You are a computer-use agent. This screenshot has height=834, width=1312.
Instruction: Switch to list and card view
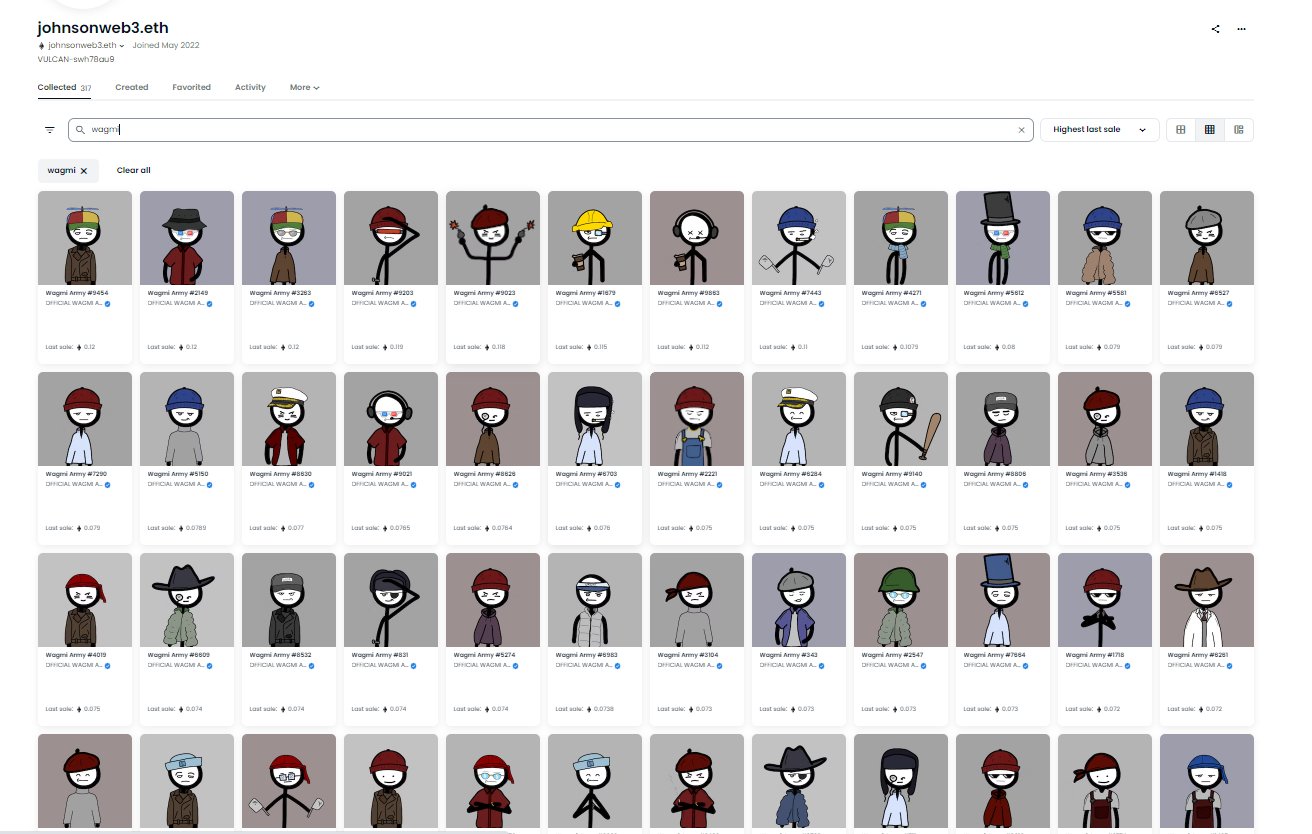[1239, 130]
